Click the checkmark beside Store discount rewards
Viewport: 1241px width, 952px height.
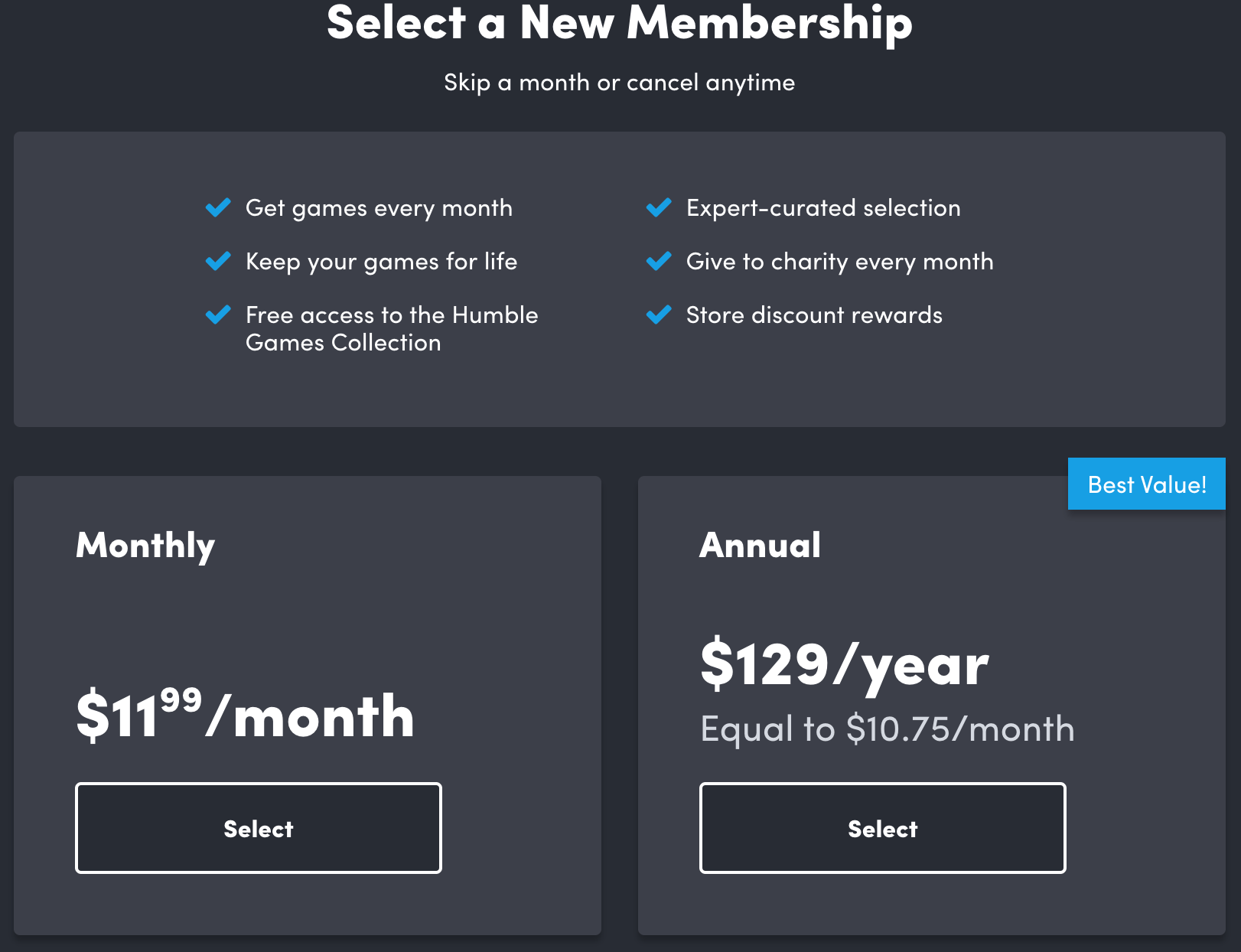[659, 315]
